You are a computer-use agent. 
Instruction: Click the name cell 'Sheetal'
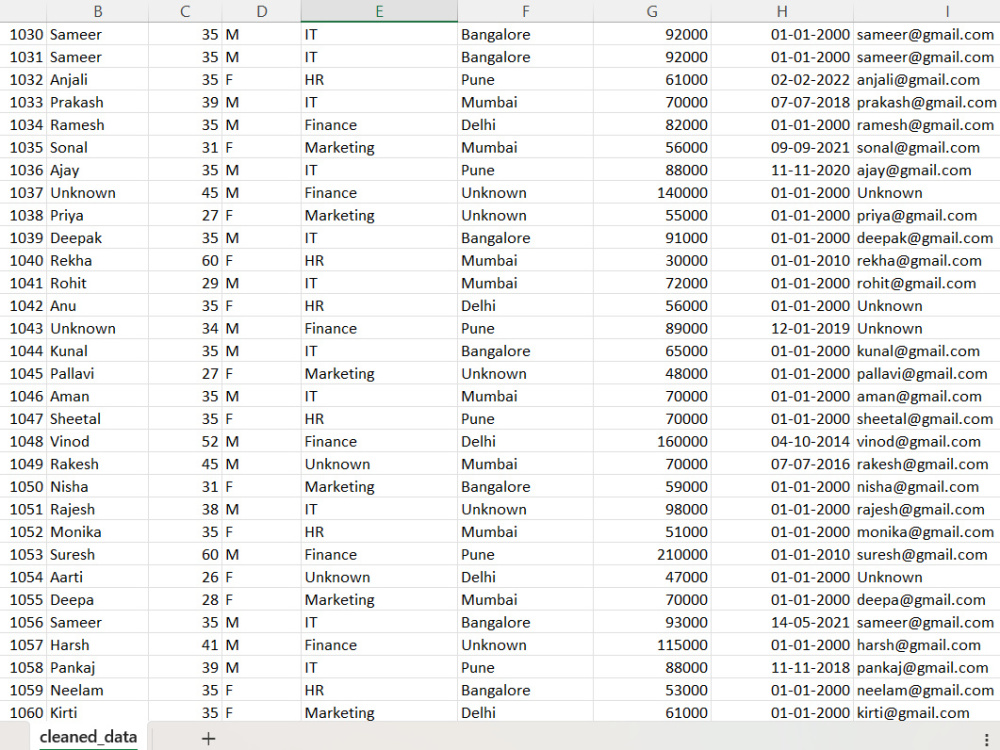98,419
